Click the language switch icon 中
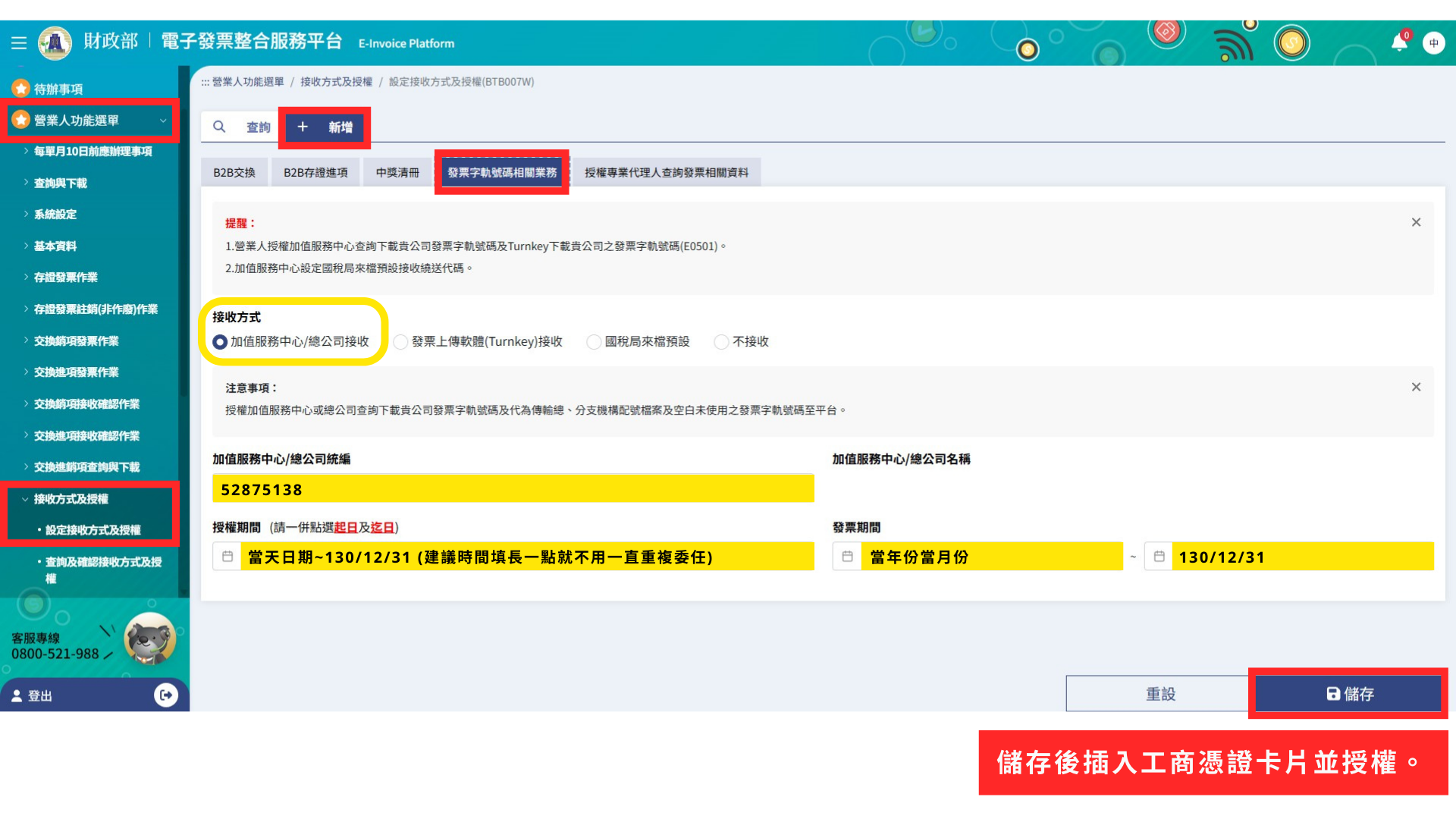The image size is (1456, 819). 1433,43
